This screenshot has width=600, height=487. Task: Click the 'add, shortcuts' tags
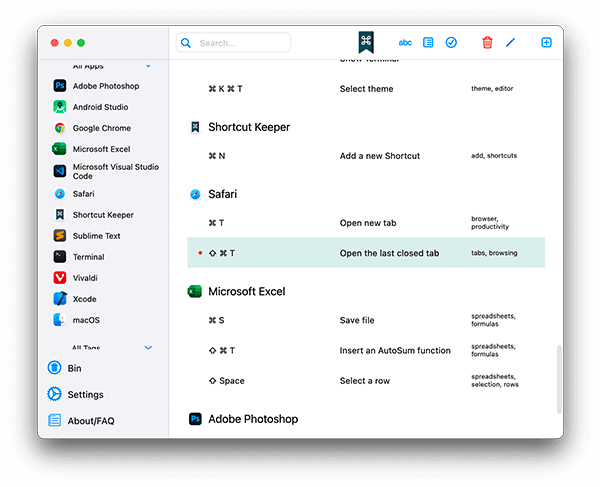pyautogui.click(x=494, y=155)
